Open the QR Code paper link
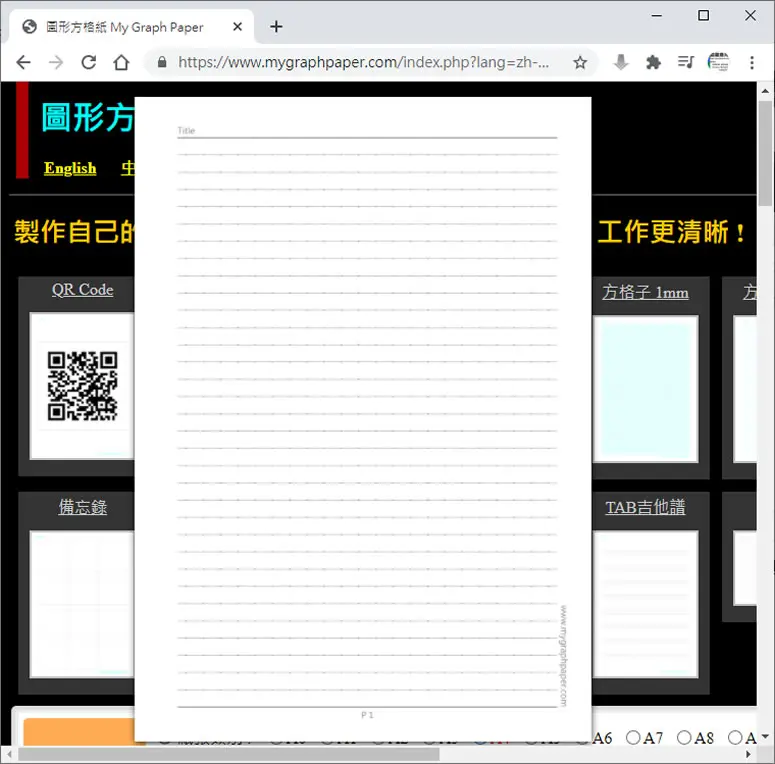The image size is (775, 764). [83, 290]
